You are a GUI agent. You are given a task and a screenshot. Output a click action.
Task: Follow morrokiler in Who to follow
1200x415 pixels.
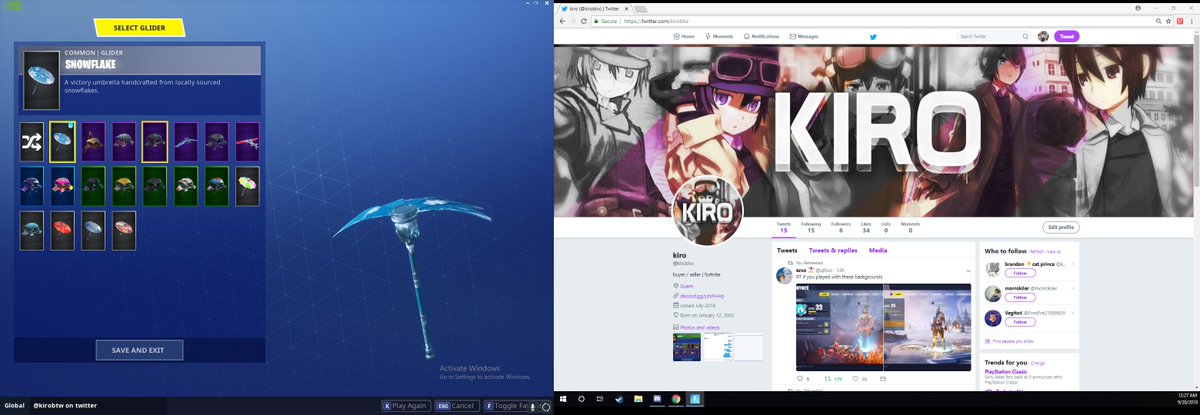[x=1020, y=297]
